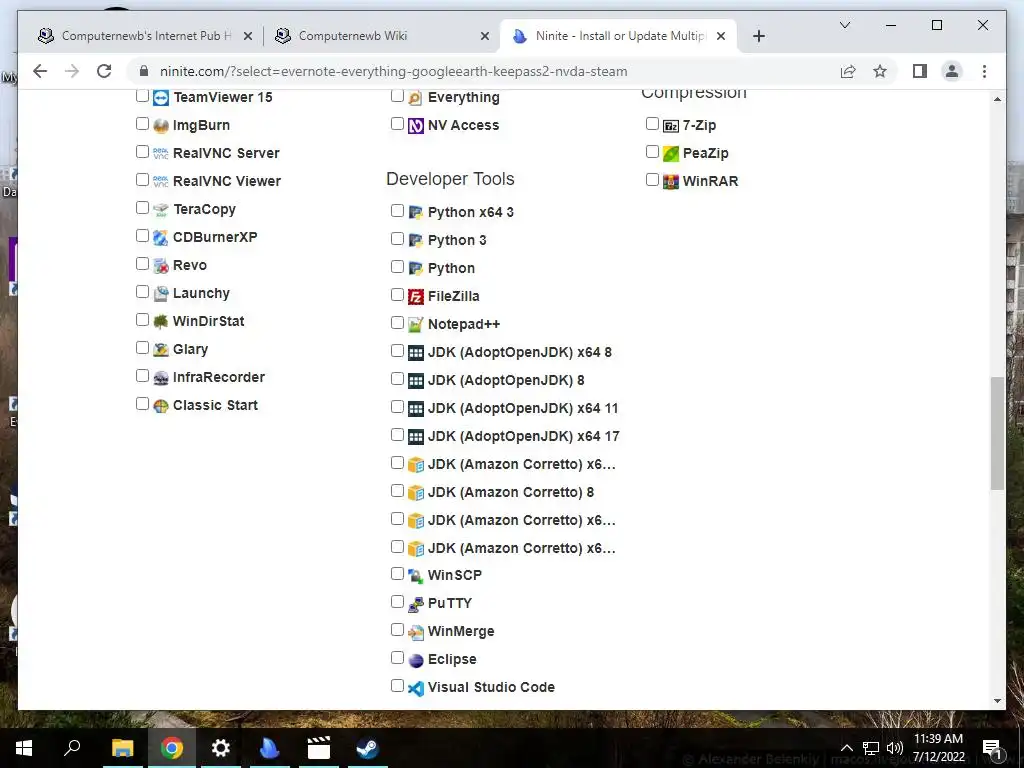
Task: Click the TeraCopy icon
Action: pos(161,210)
